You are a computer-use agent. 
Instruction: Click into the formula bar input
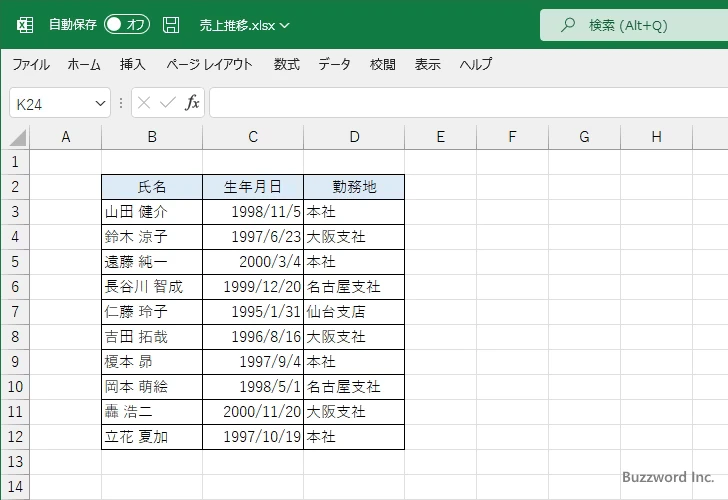pyautogui.click(x=468, y=103)
